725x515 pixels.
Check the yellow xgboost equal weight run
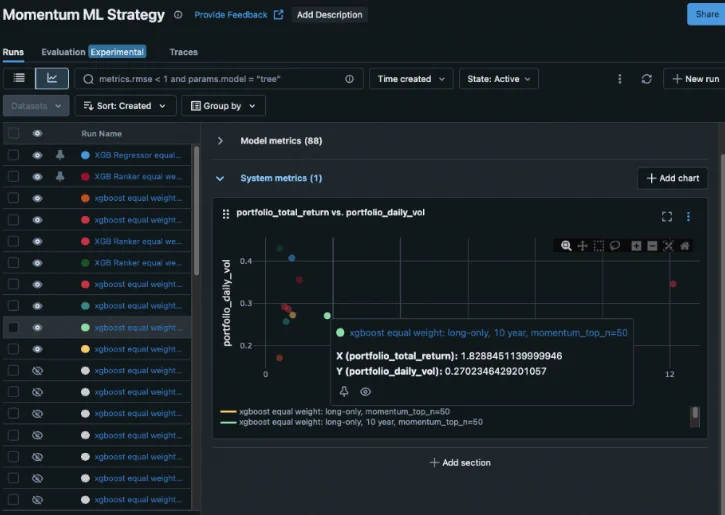tap(13, 349)
